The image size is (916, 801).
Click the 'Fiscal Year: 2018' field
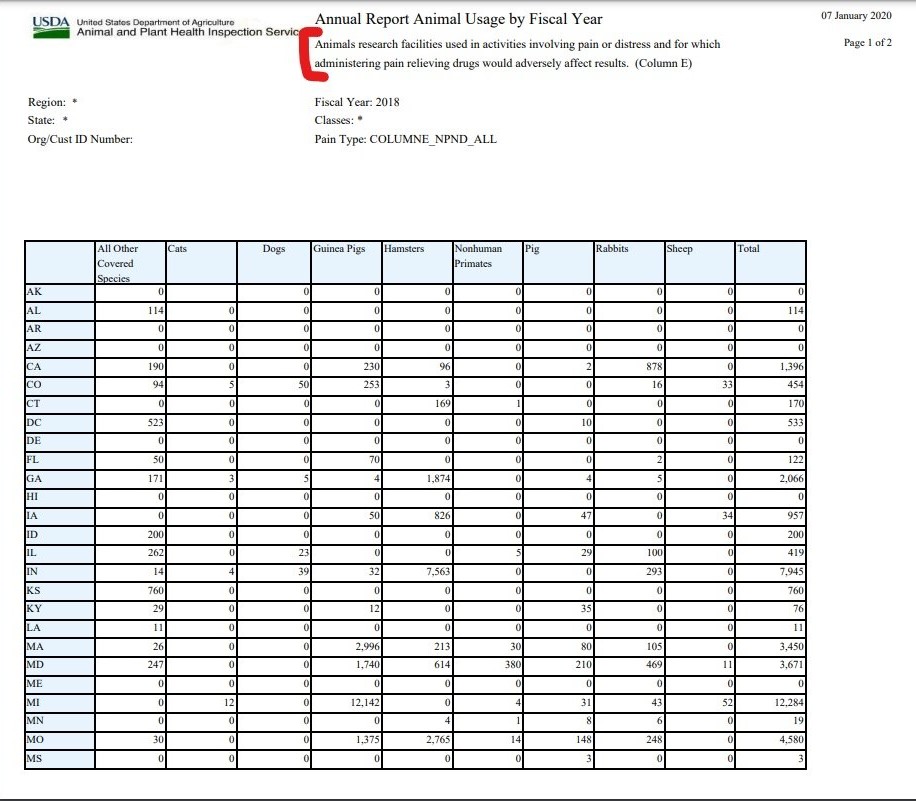click(x=357, y=102)
